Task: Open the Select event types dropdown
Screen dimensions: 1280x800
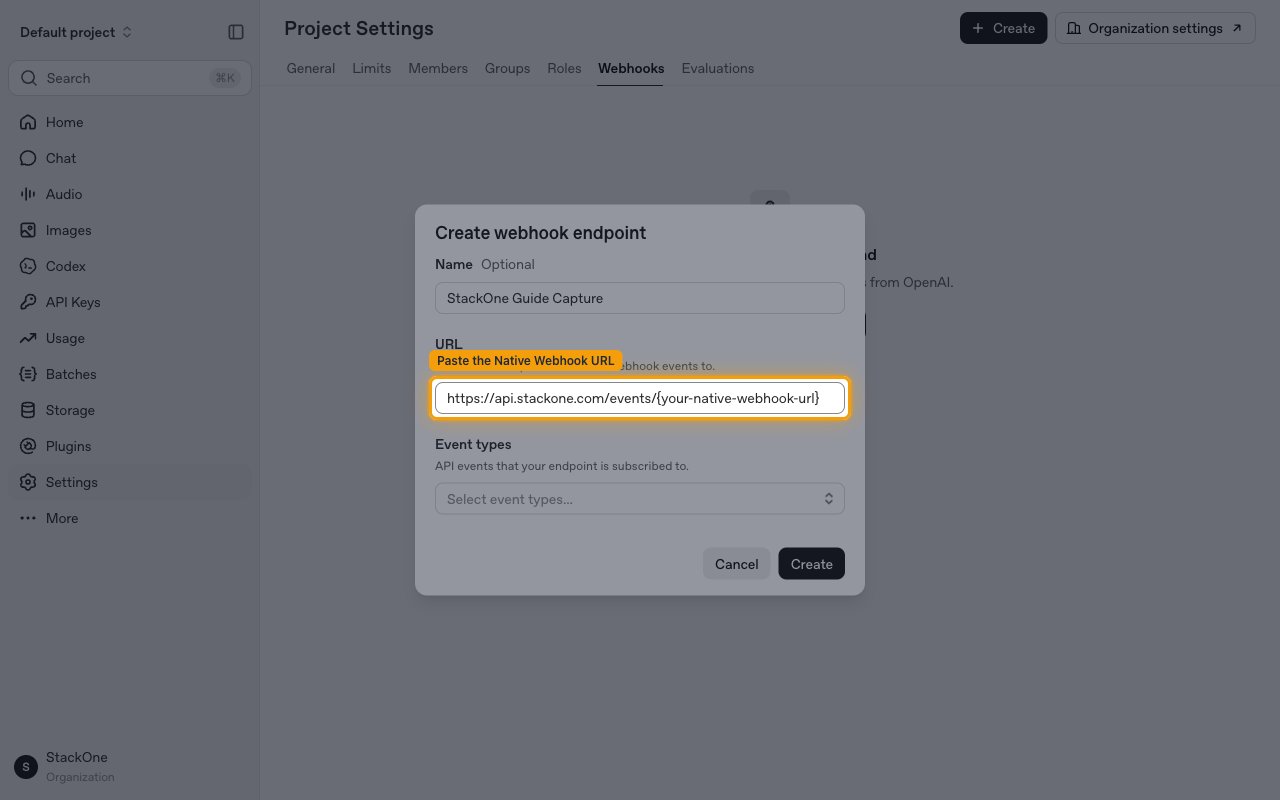Action: point(640,499)
